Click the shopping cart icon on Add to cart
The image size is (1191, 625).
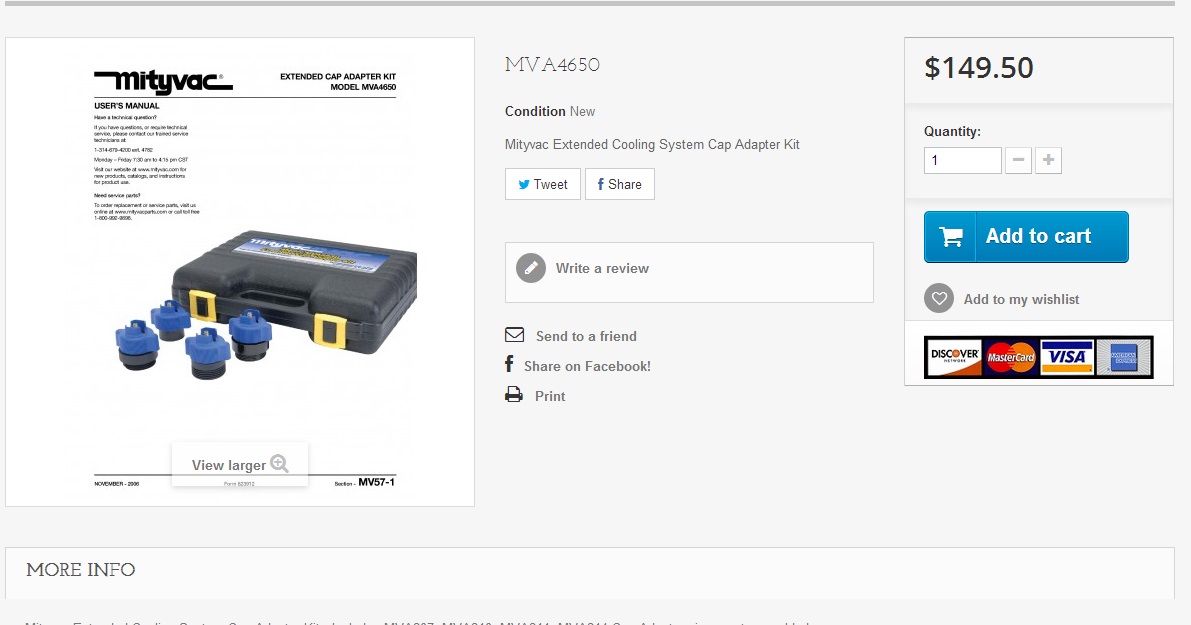pyautogui.click(x=950, y=237)
